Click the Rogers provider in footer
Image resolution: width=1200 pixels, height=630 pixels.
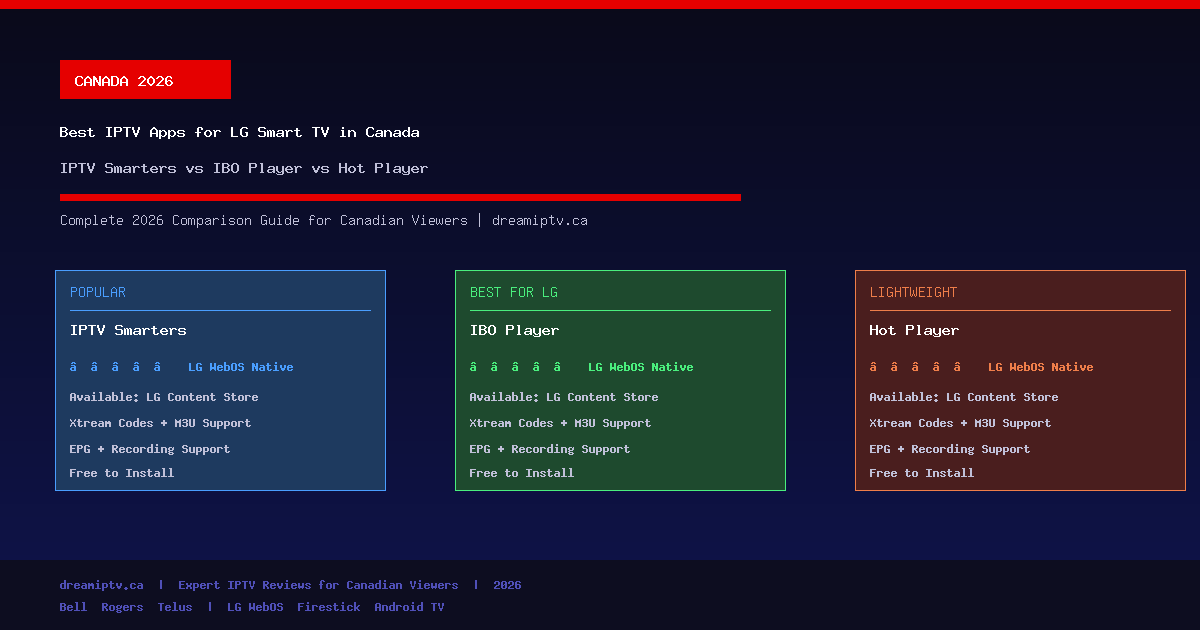[x=122, y=607]
